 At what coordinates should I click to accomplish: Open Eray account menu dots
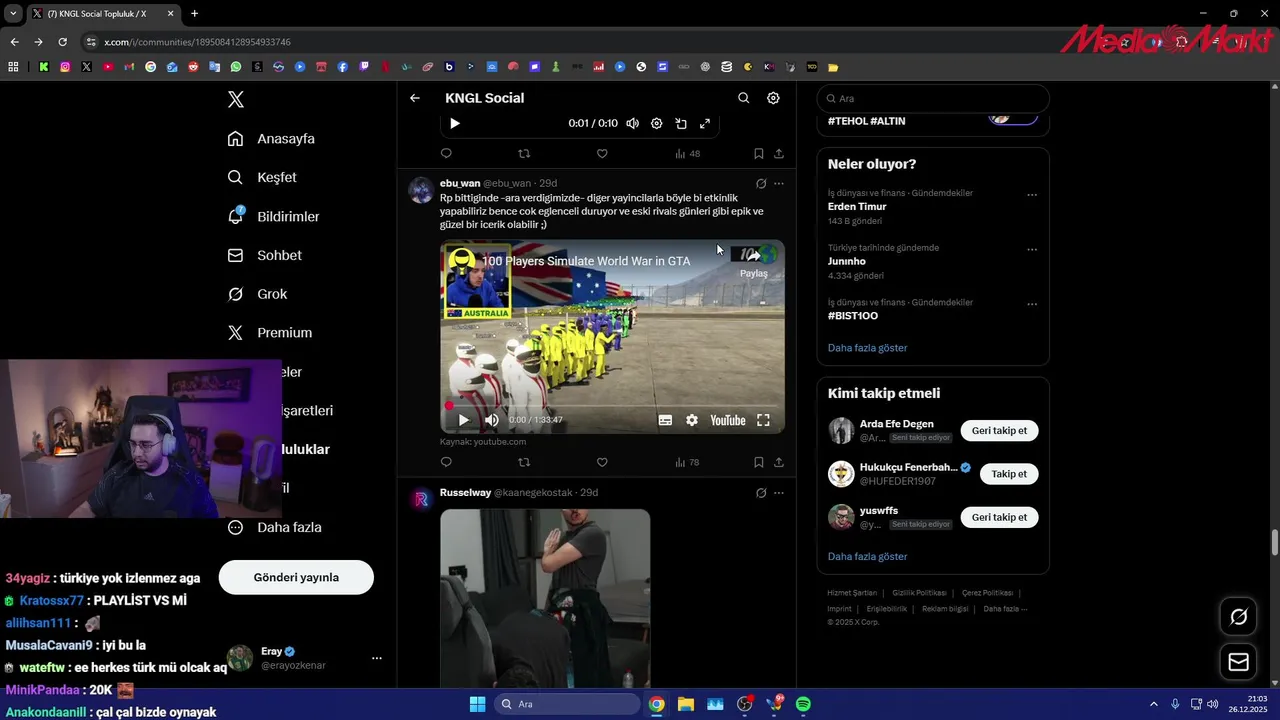[377, 658]
